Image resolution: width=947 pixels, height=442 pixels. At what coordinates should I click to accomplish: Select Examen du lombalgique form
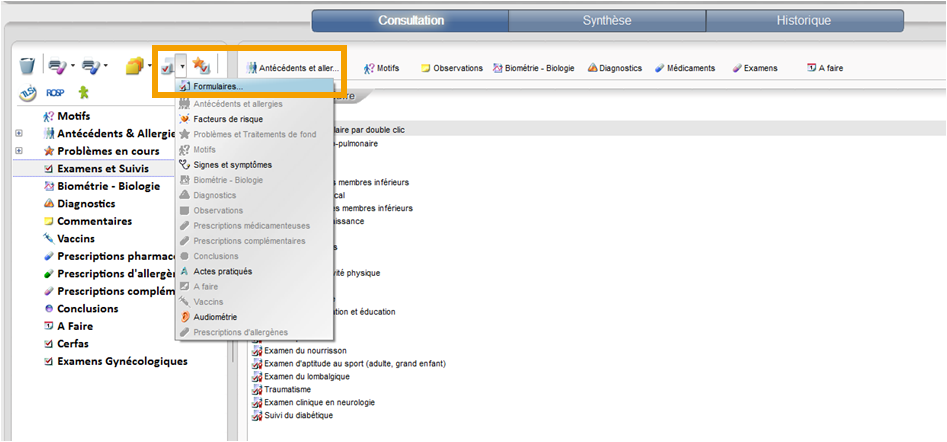pyautogui.click(x=301, y=377)
